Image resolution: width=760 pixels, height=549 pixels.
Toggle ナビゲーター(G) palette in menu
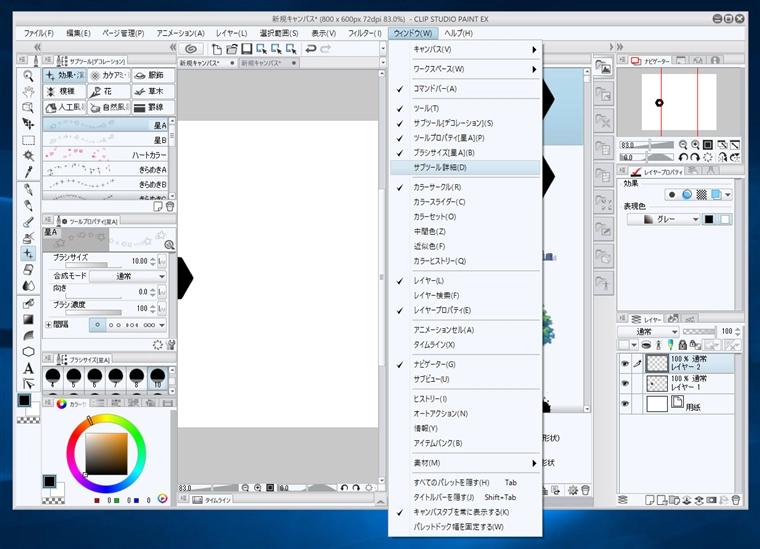465,364
